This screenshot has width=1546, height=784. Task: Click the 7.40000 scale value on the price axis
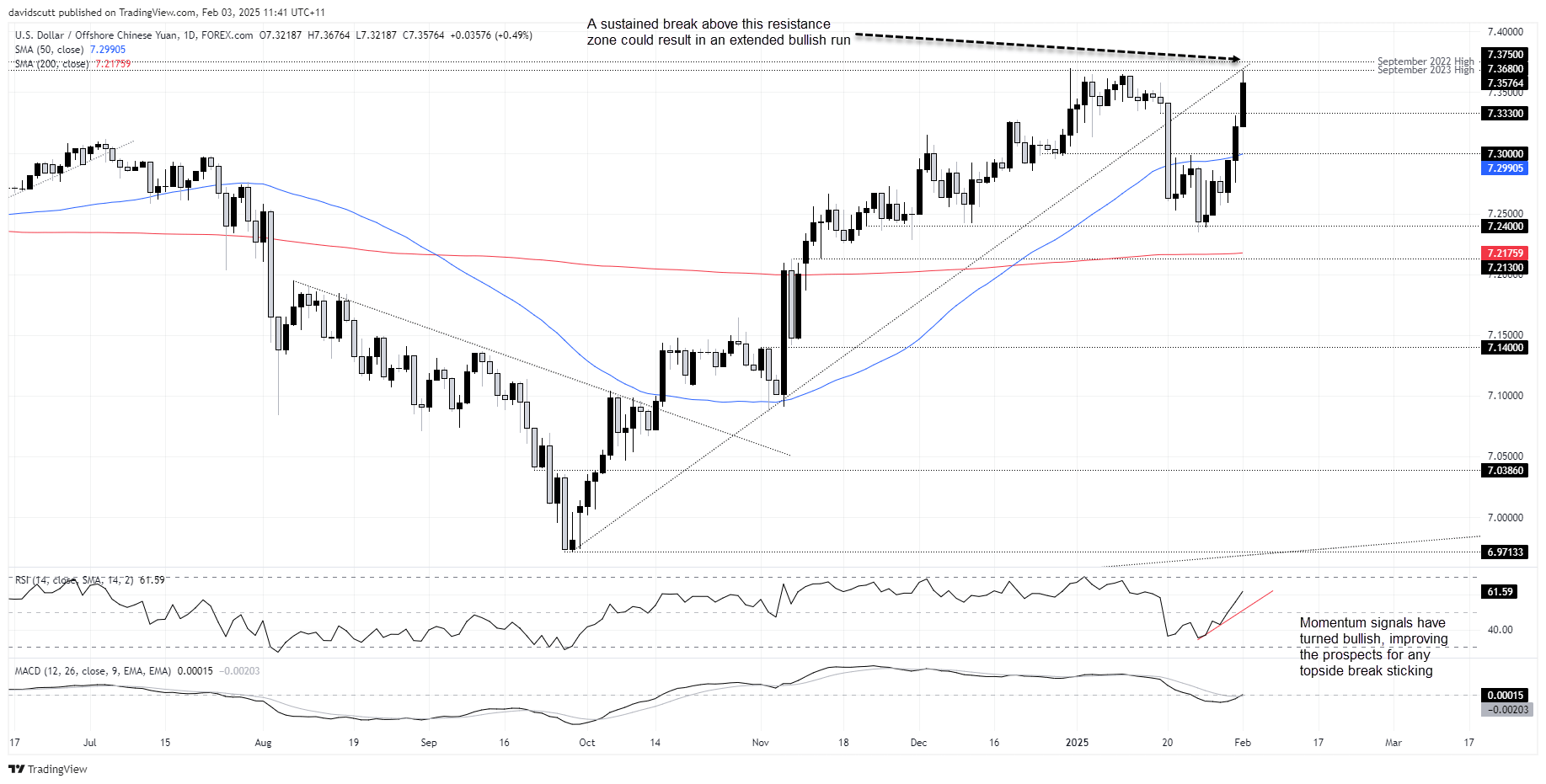1505,32
